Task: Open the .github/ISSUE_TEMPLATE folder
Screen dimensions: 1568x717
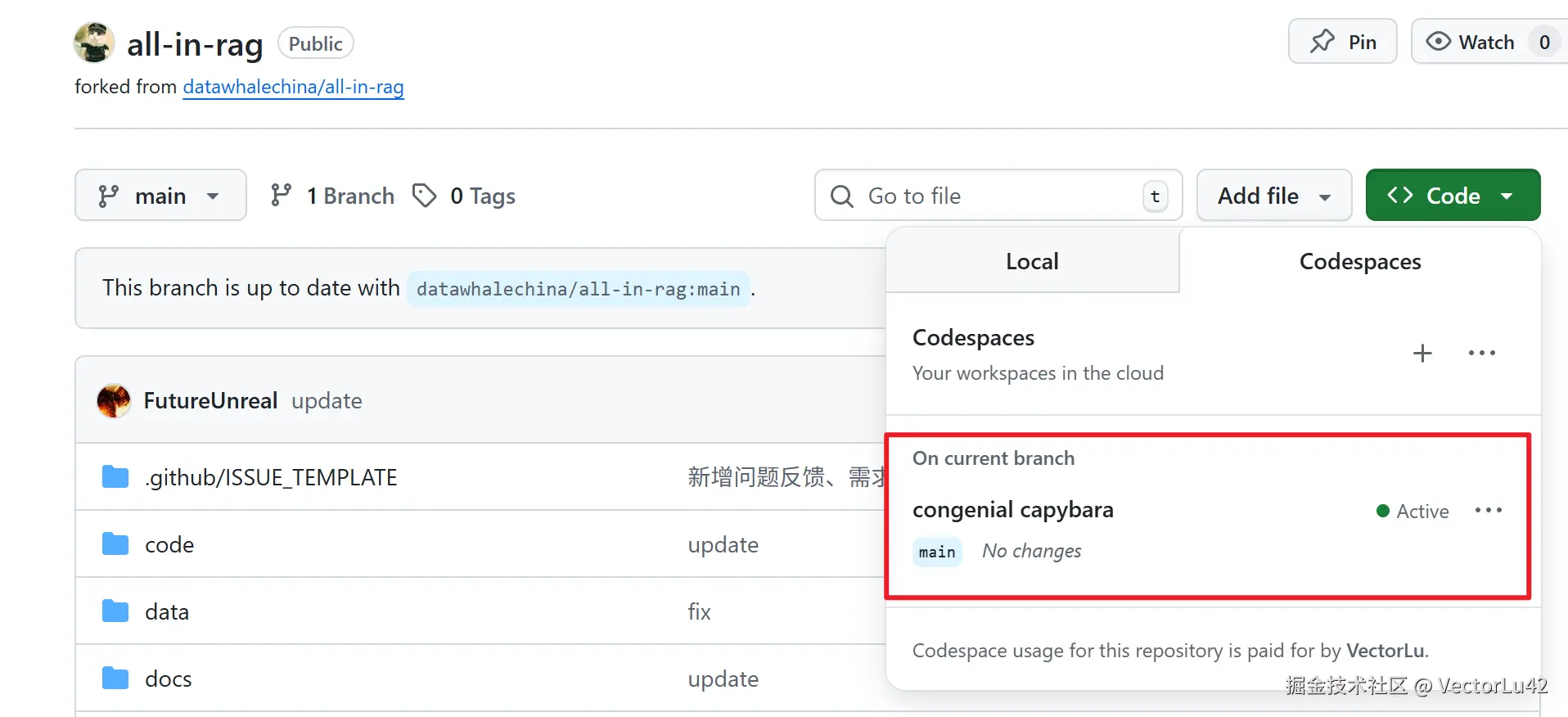Action: pyautogui.click(x=271, y=477)
